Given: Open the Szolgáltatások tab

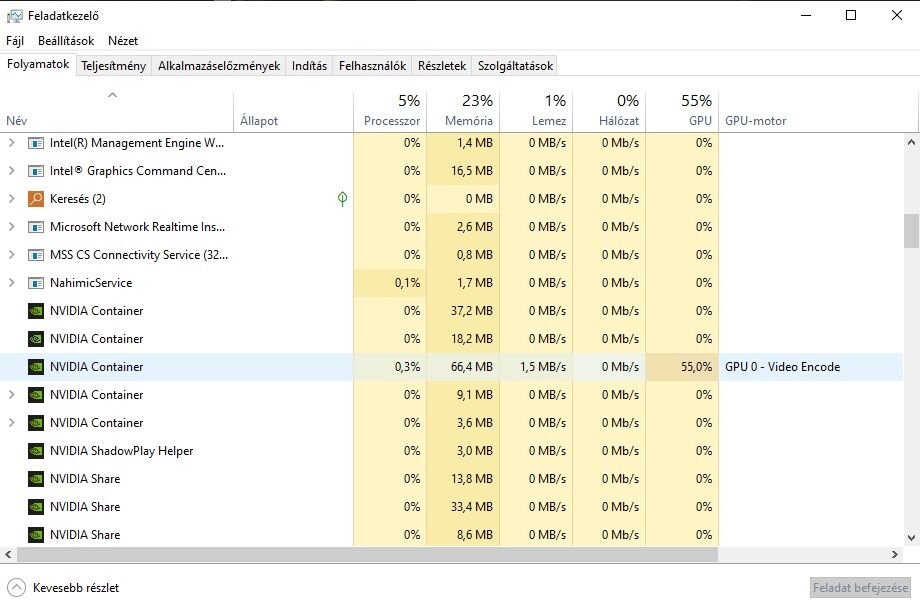Looking at the screenshot, I should click(515, 66).
